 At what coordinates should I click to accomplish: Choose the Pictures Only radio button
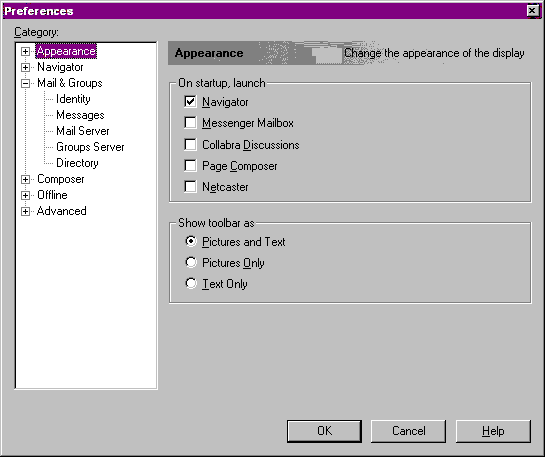tap(191, 262)
